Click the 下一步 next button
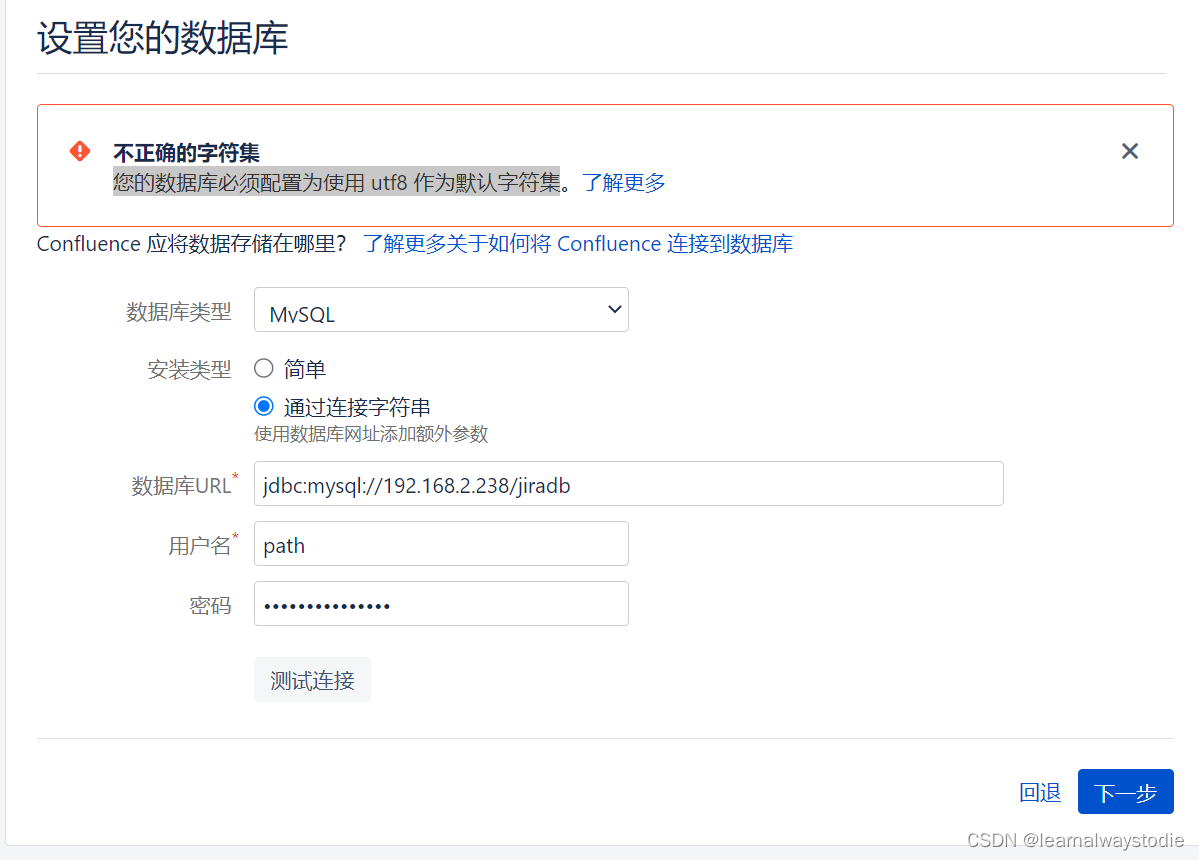This screenshot has height=860, width=1199. (x=1126, y=792)
